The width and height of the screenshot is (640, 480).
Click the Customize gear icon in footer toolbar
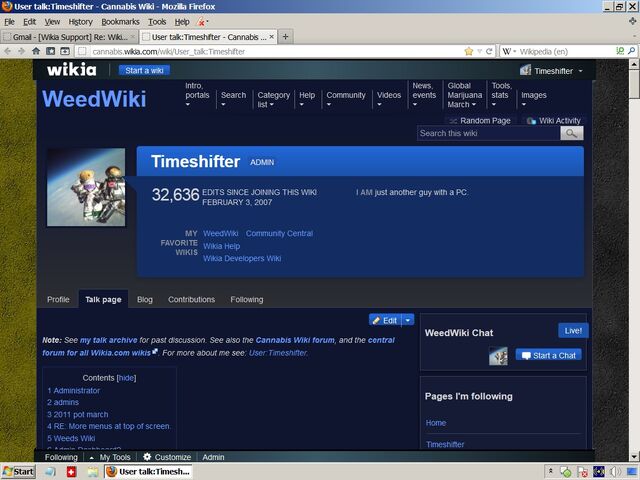pyautogui.click(x=147, y=457)
